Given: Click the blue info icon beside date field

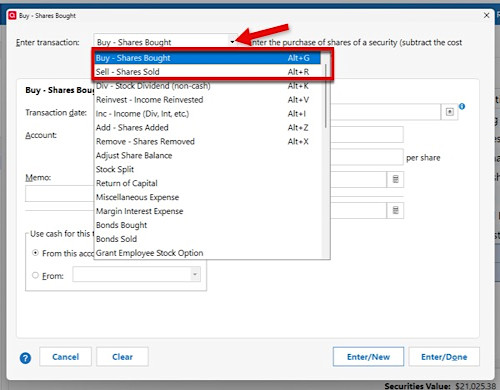Looking at the screenshot, I should (x=462, y=106).
